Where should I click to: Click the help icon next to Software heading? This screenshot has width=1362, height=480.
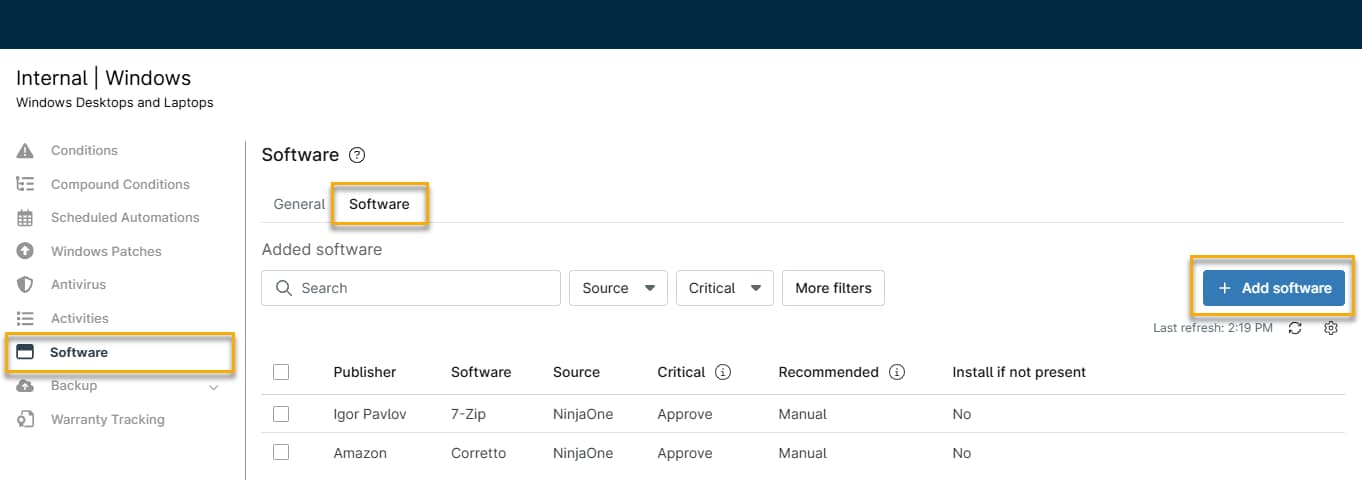[357, 155]
